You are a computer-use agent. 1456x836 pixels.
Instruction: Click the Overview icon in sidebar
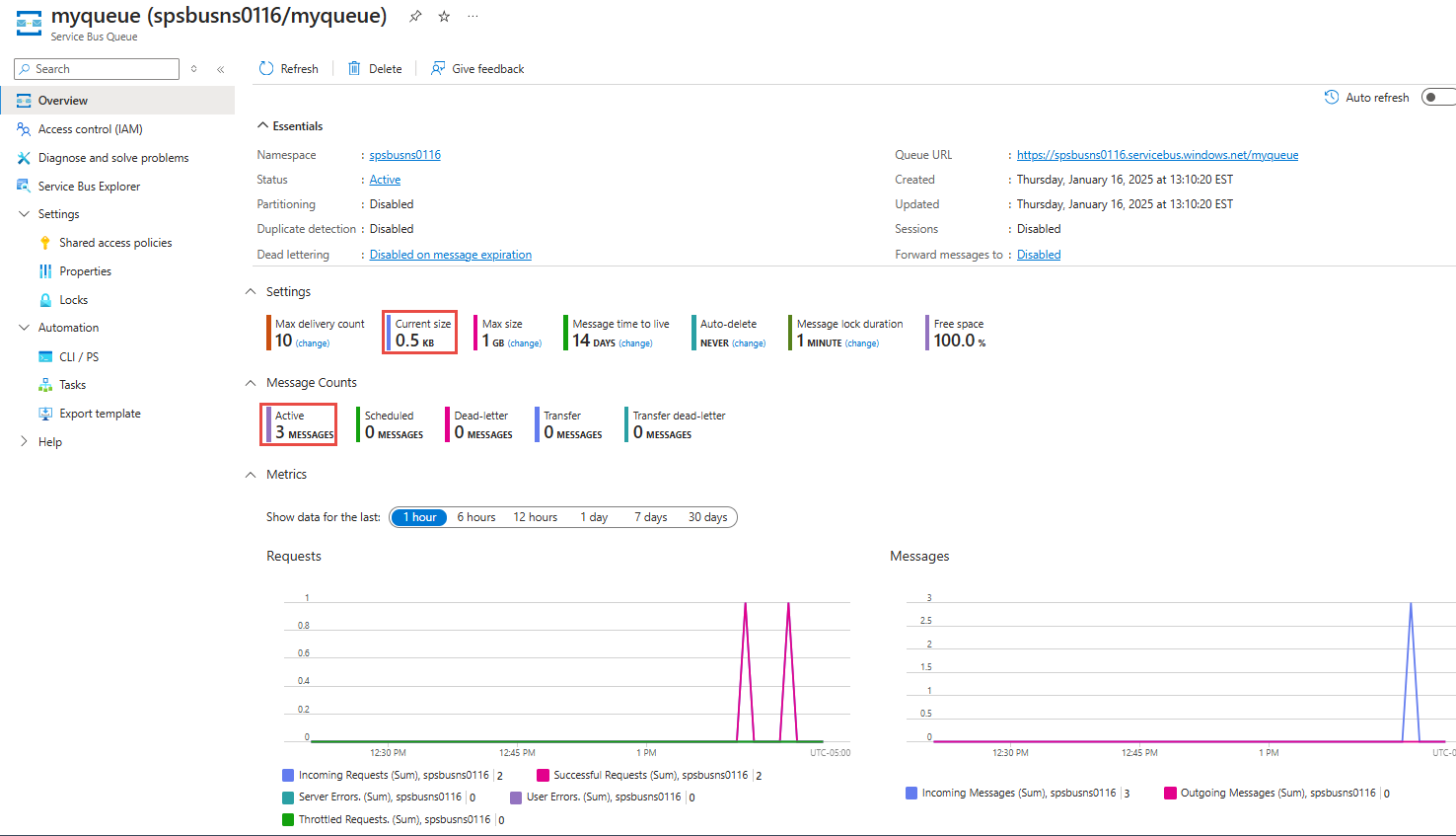click(24, 101)
